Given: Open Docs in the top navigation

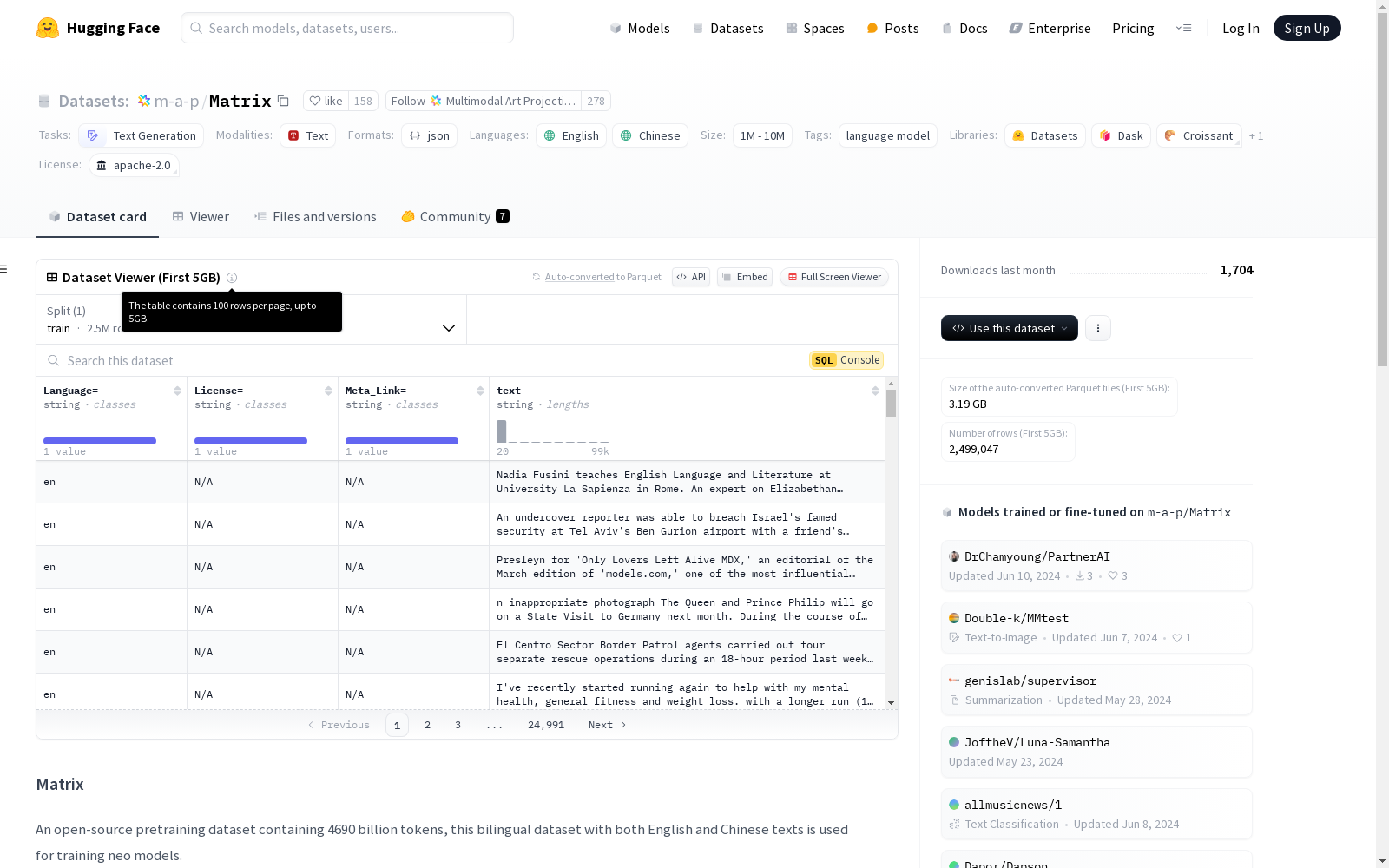Looking at the screenshot, I should tap(964, 28).
